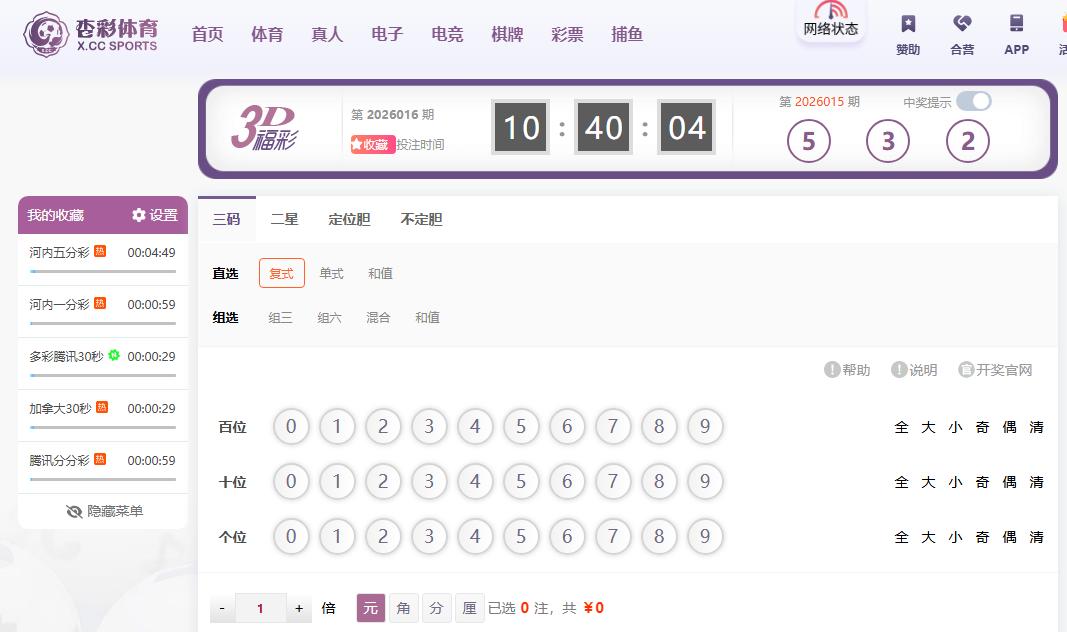Click the APP mobile phone icon
This screenshot has width=1067, height=632.
point(1016,24)
